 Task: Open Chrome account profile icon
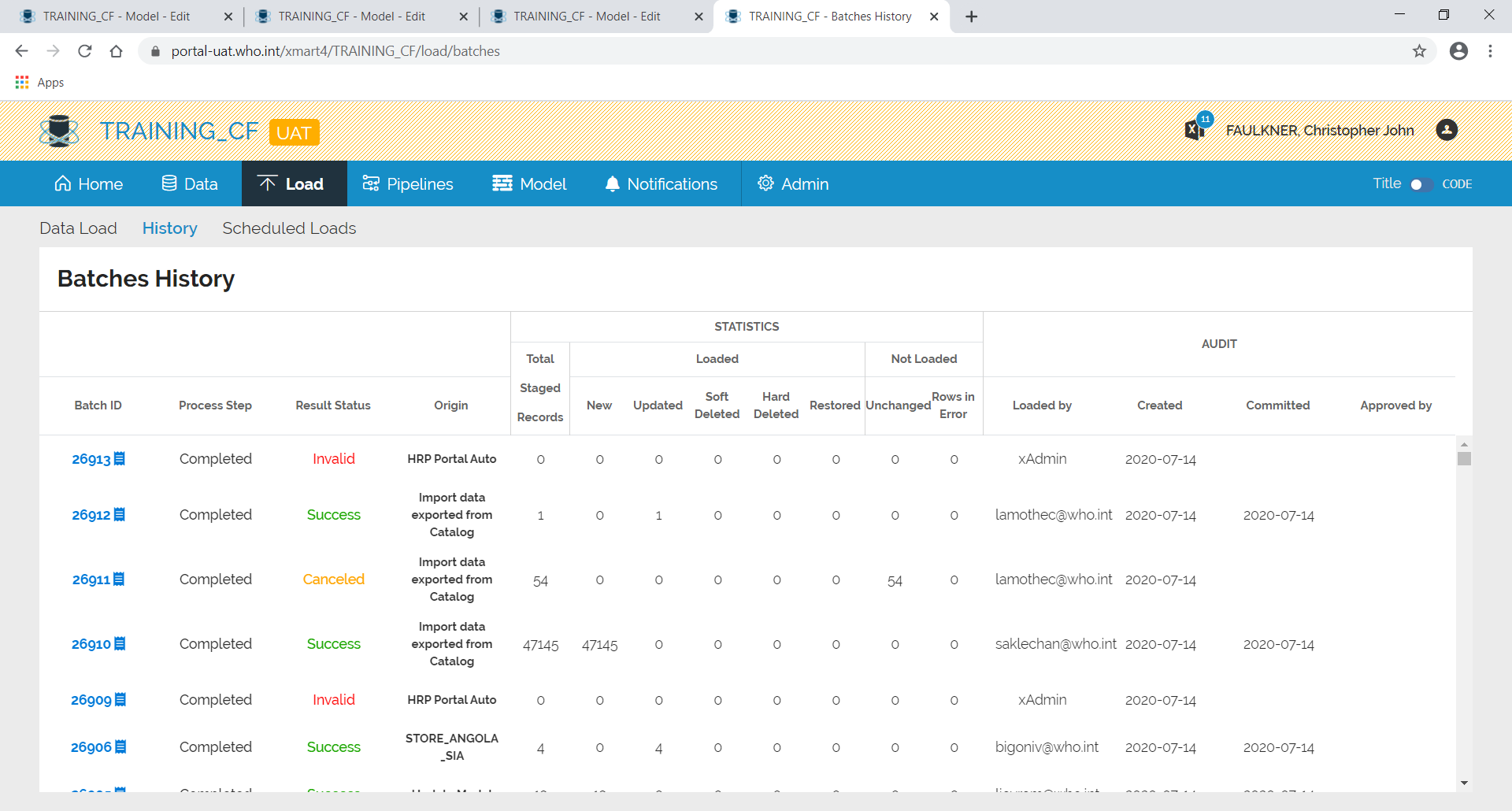[x=1458, y=51]
